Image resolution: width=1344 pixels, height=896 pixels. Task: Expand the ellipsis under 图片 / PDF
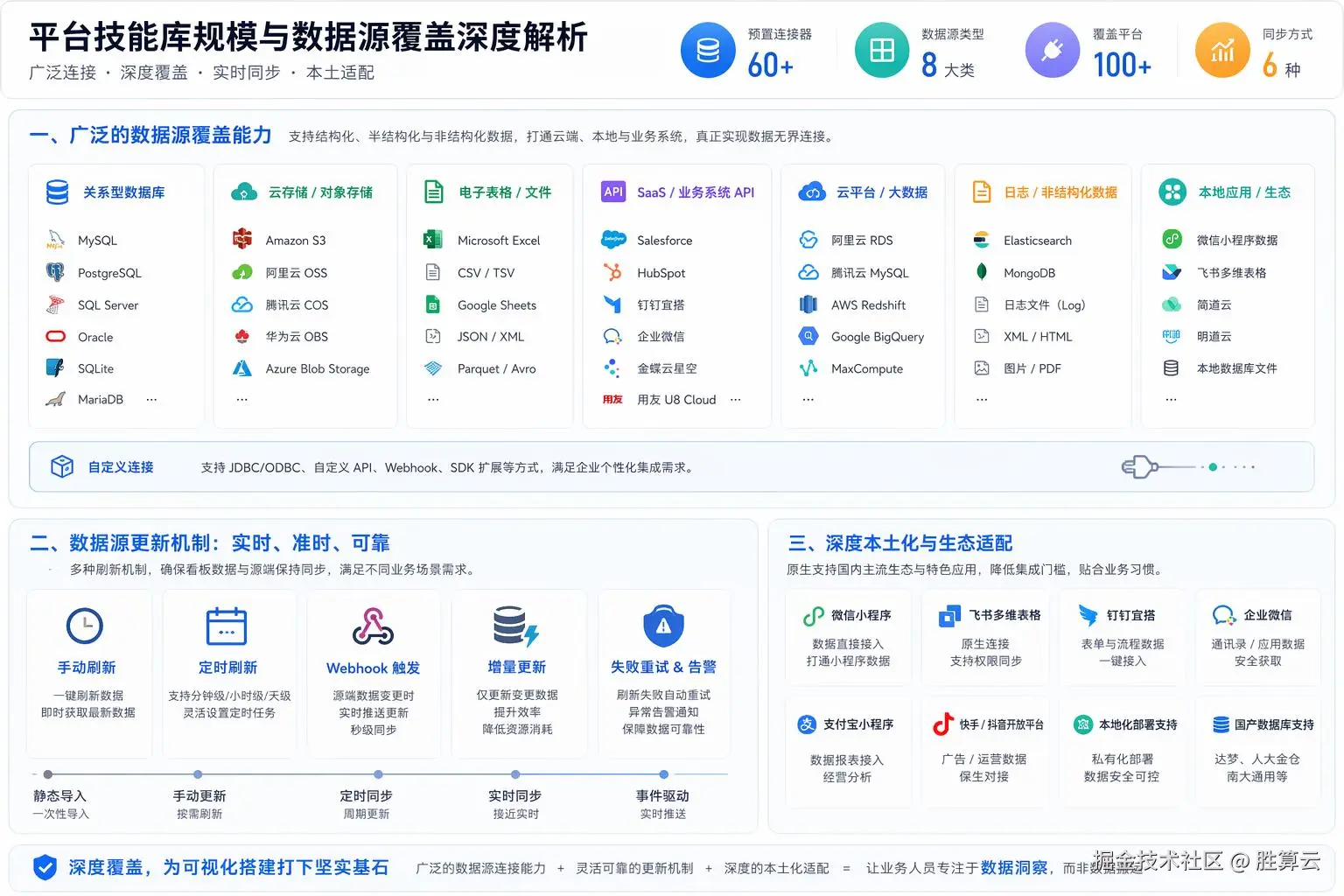[x=982, y=400]
